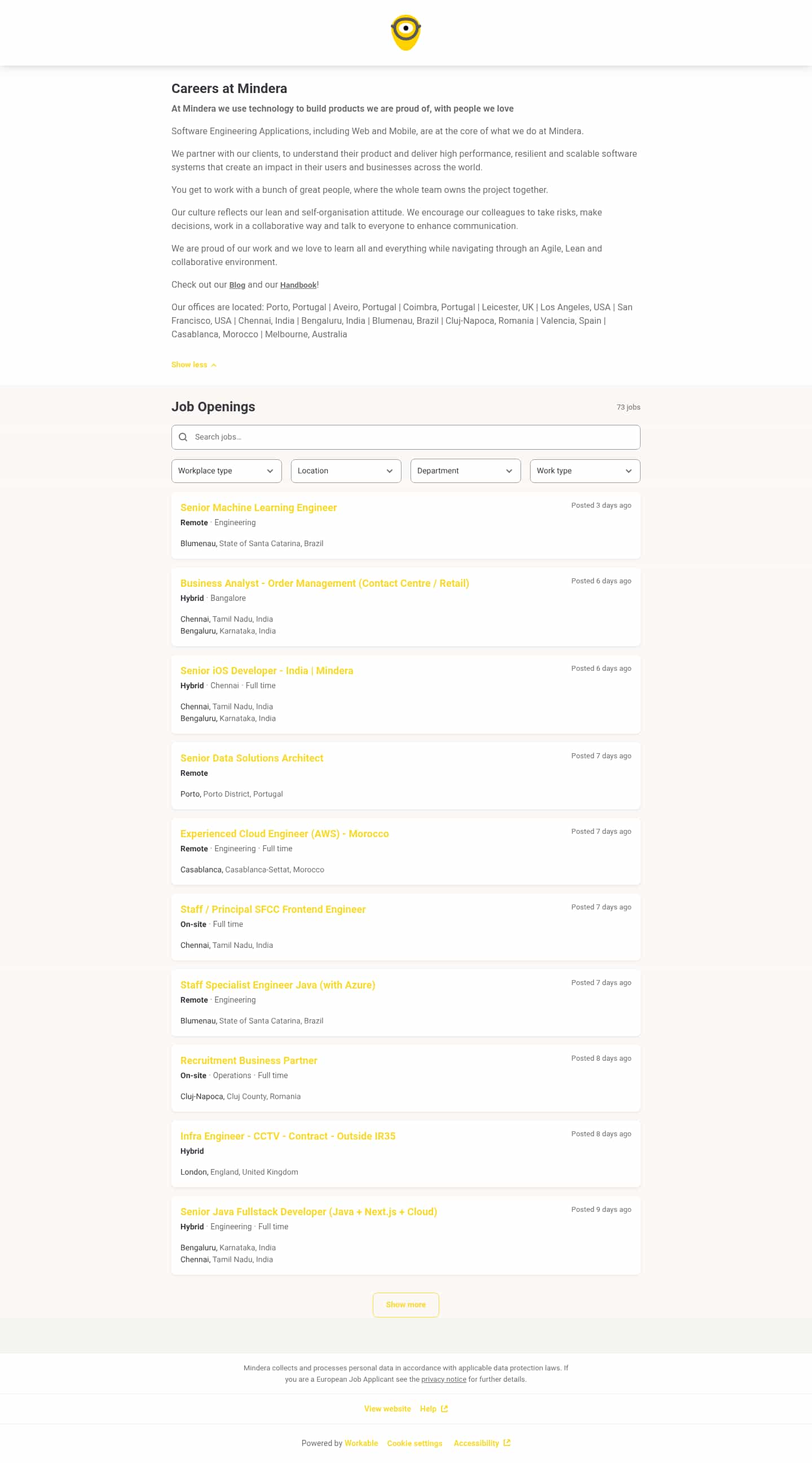Open Infra Engineer - CCTV - Contract job
This screenshot has height=1463, width=812.
point(288,1135)
